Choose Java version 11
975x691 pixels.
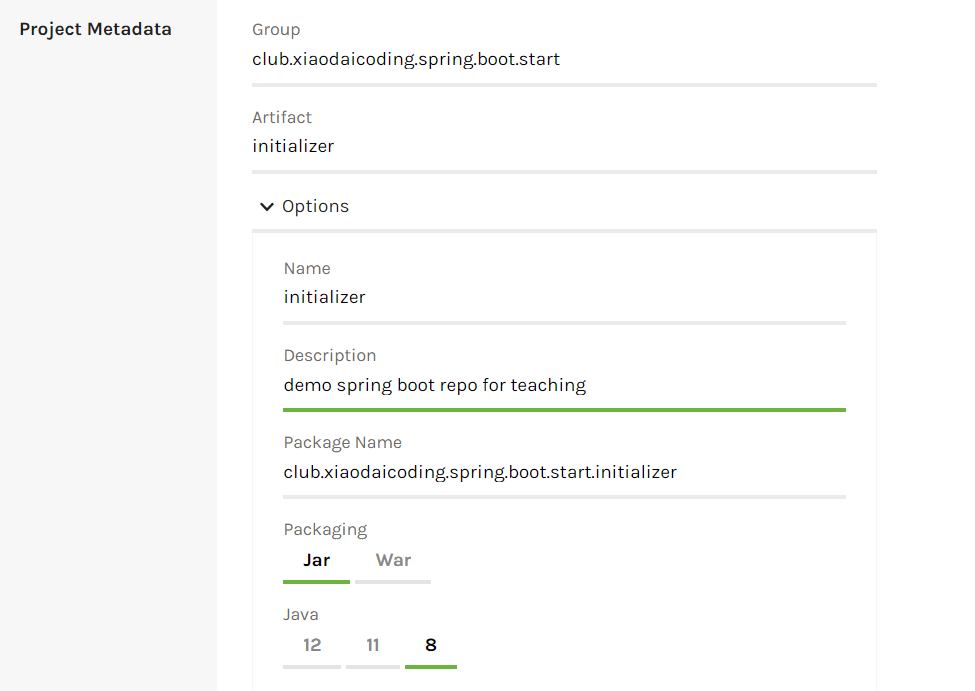(x=373, y=646)
